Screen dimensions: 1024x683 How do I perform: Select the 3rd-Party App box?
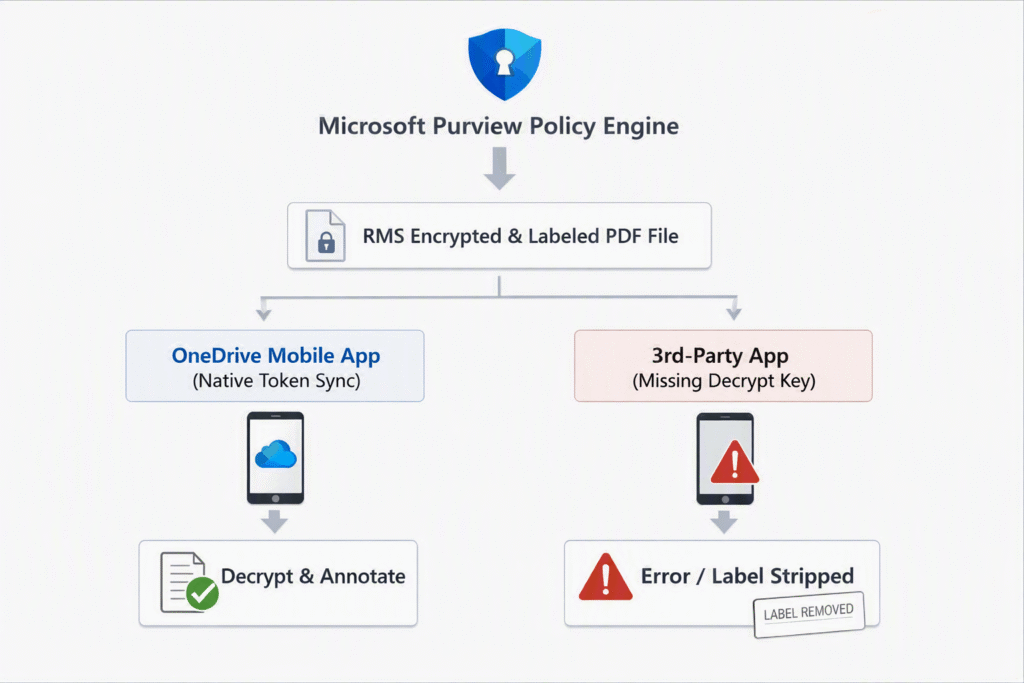click(x=723, y=366)
